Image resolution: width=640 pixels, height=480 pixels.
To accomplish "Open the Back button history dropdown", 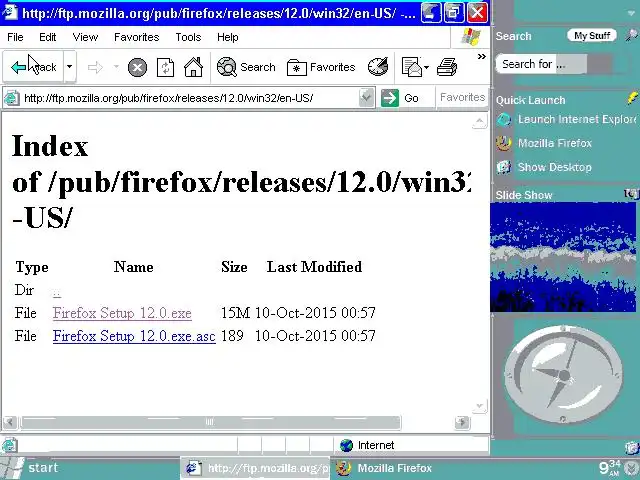I will [69, 67].
